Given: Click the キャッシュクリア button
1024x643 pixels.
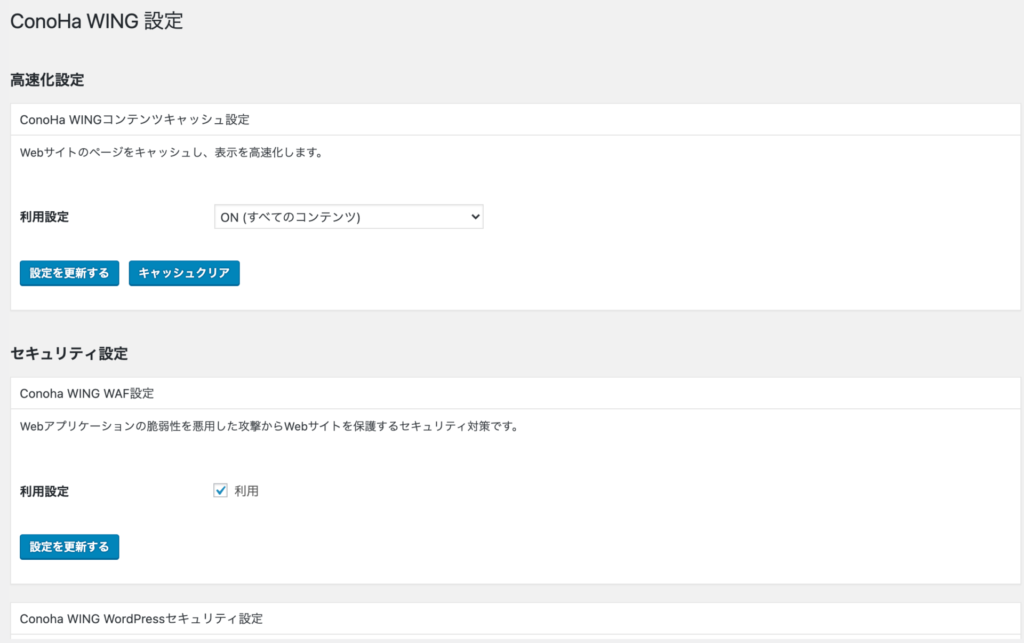Looking at the screenshot, I should coord(184,273).
